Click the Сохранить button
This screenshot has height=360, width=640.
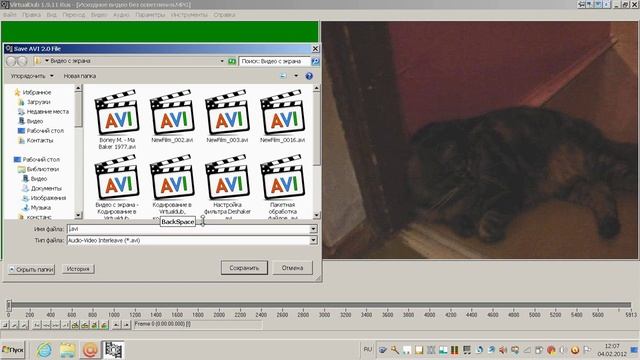pos(244,268)
